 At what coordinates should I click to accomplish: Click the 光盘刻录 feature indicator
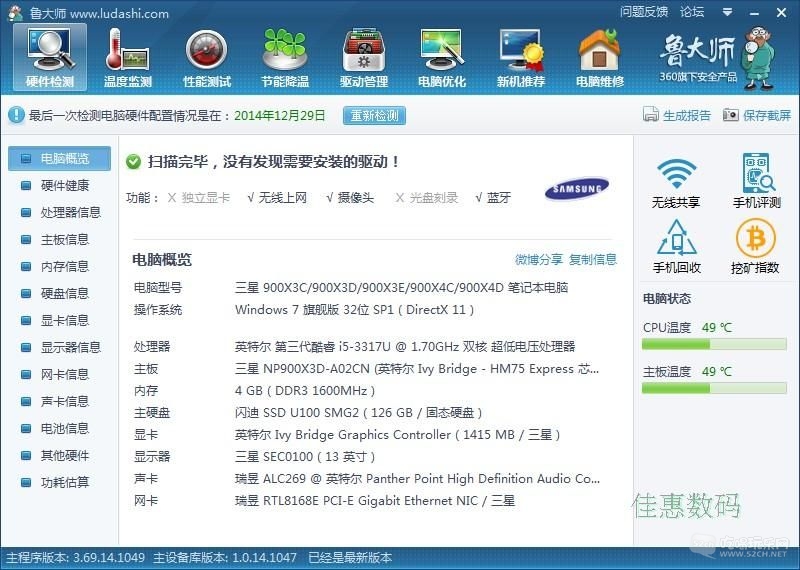click(427, 197)
